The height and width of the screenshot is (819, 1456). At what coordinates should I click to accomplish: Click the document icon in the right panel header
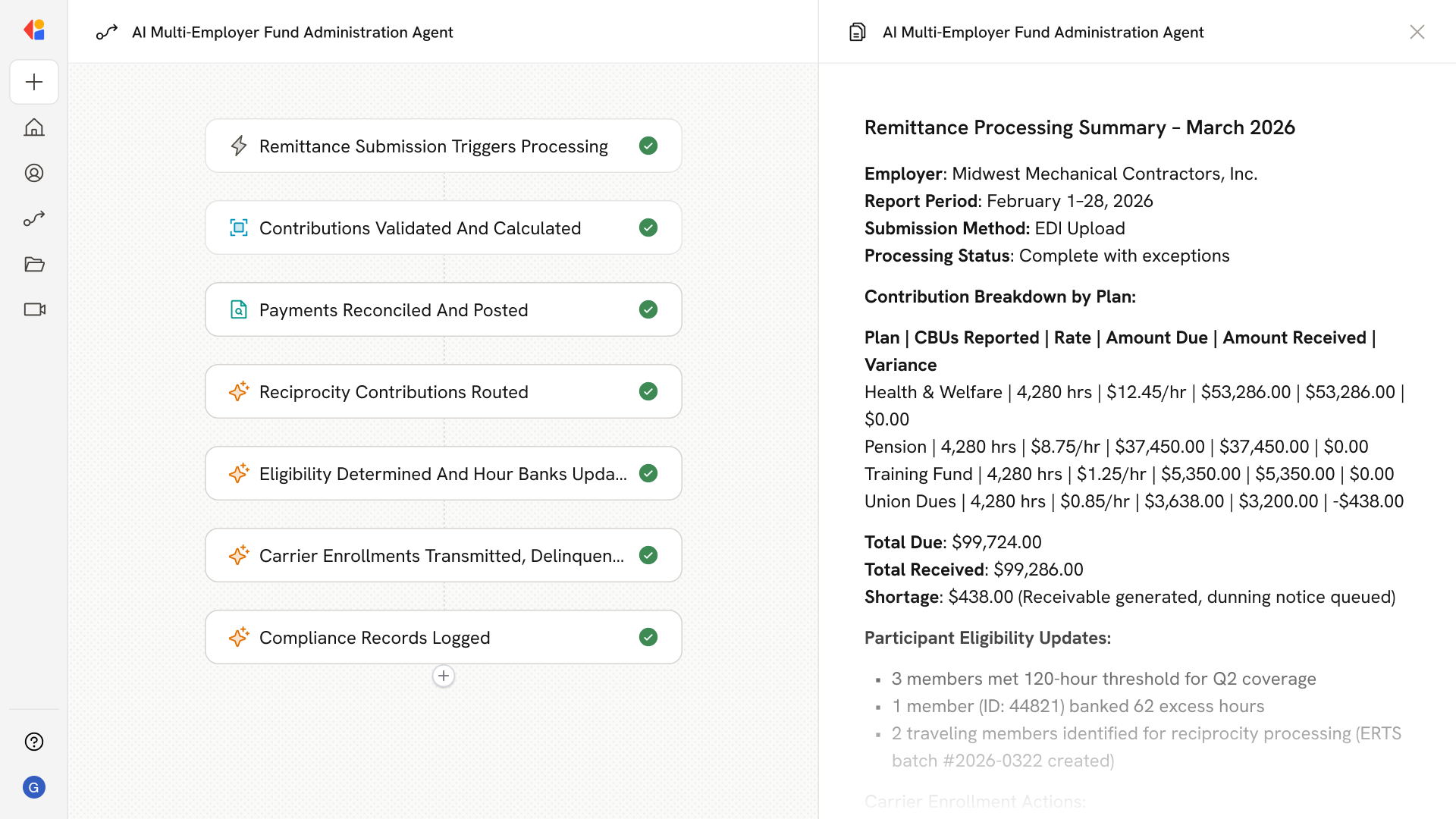pyautogui.click(x=857, y=32)
